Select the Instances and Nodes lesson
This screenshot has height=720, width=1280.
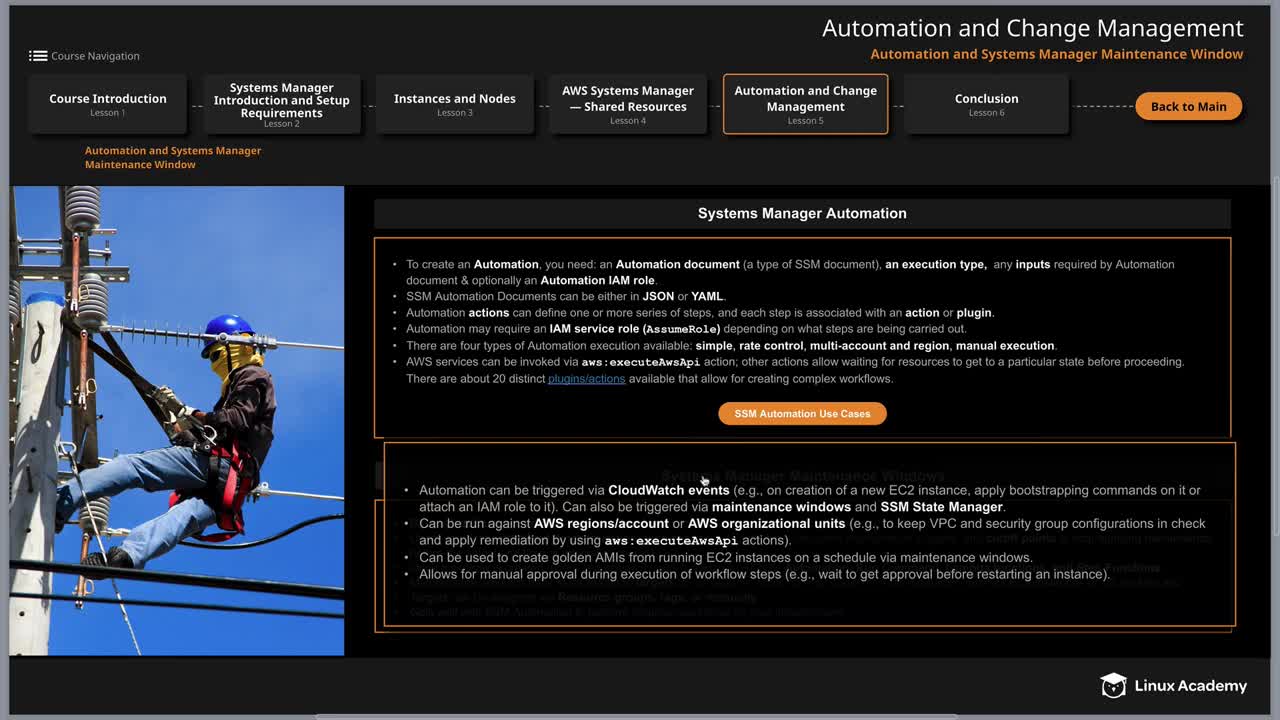pyautogui.click(x=455, y=104)
